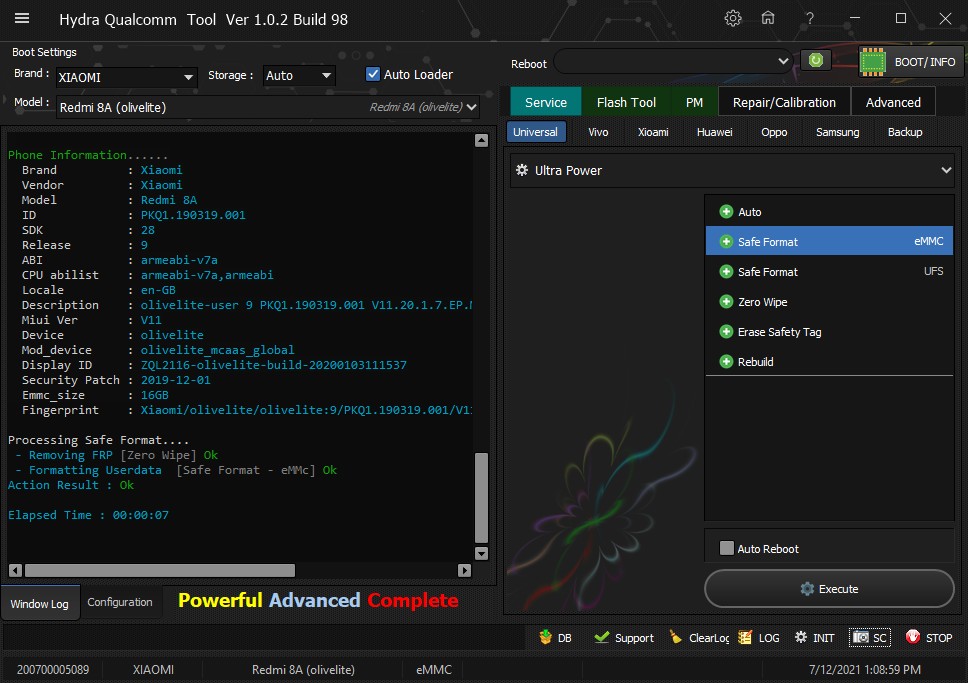Screen dimensions: 968x683
Task: Clear the log with ClearLog
Action: pyautogui.click(x=699, y=637)
